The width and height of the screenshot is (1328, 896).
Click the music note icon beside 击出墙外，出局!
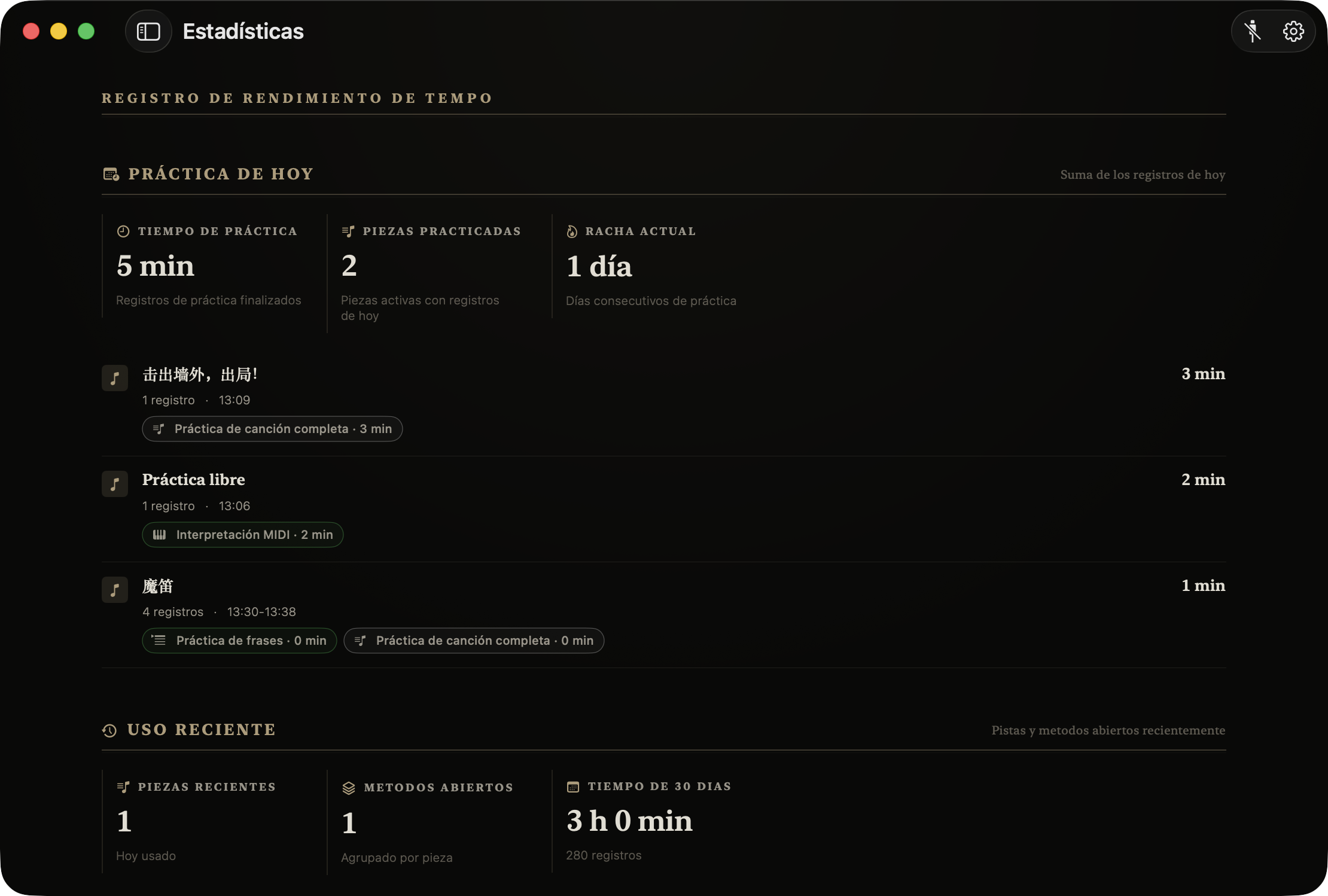115,378
